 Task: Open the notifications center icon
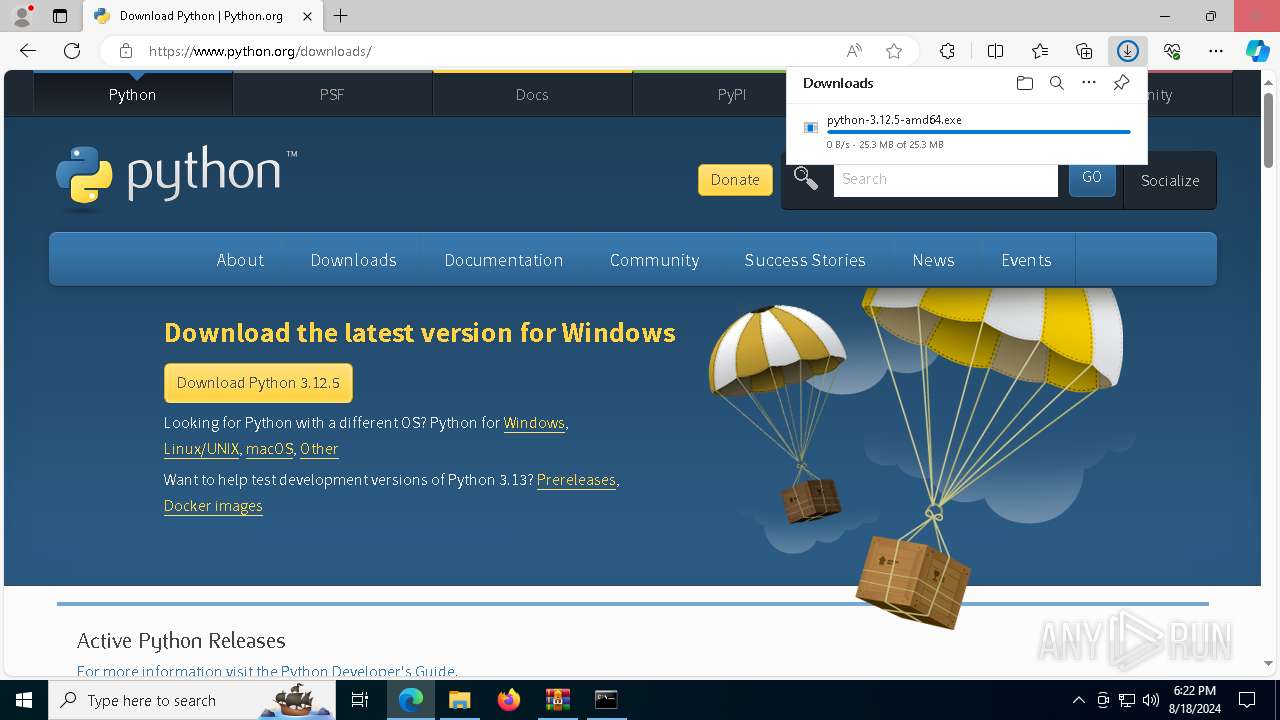coord(1247,700)
